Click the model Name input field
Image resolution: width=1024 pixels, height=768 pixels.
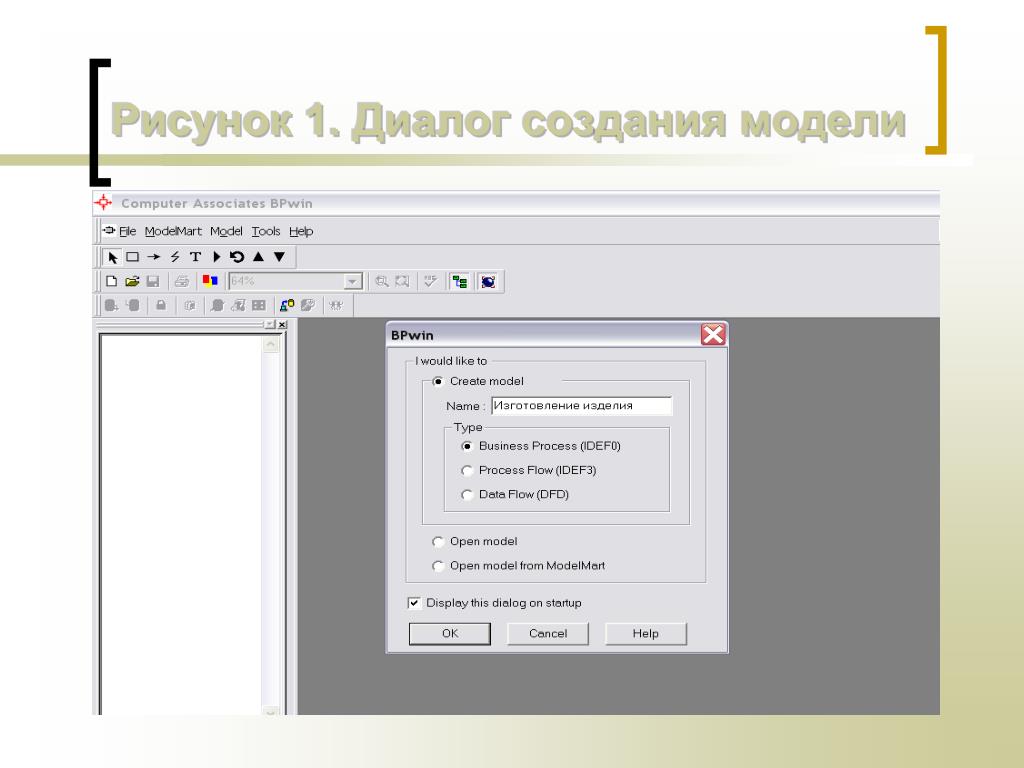(x=582, y=406)
